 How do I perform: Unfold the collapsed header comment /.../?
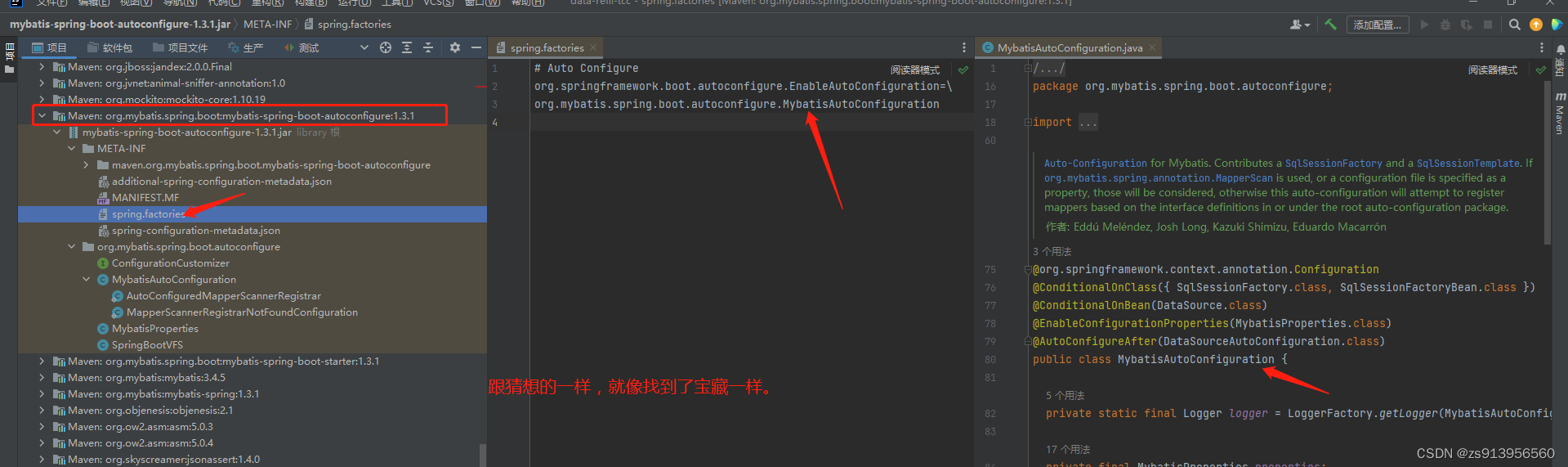pos(1028,68)
